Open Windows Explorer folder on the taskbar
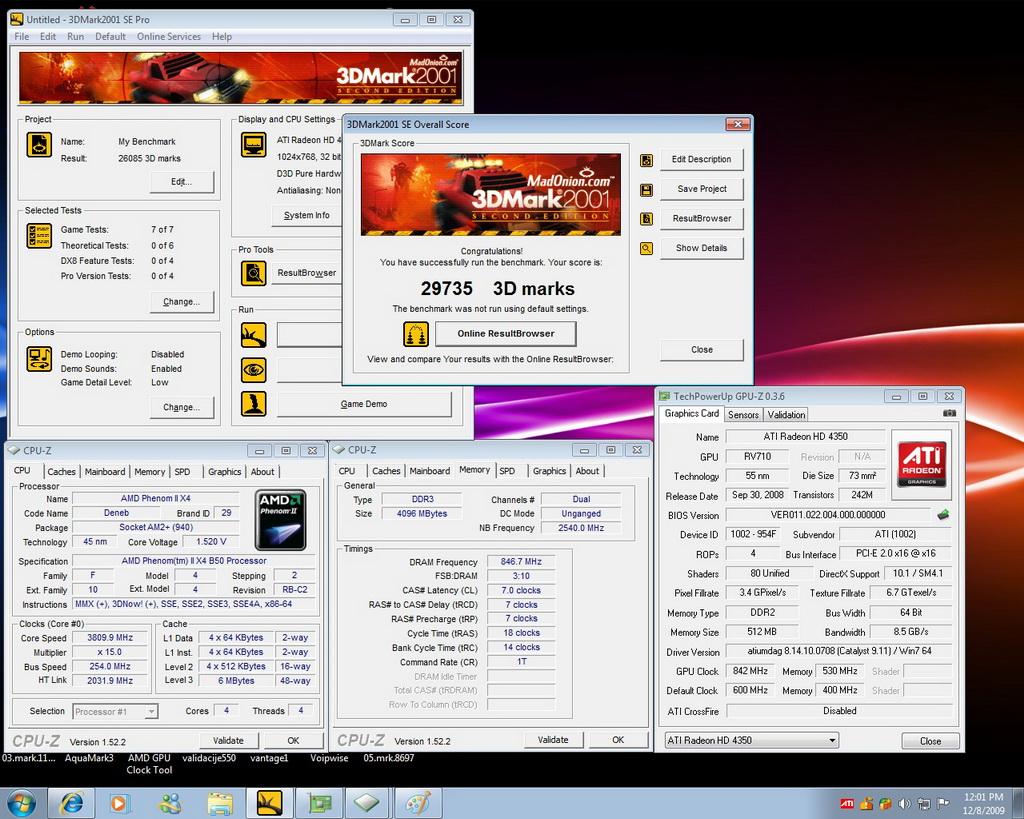Viewport: 1024px width, 819px height. click(220, 803)
